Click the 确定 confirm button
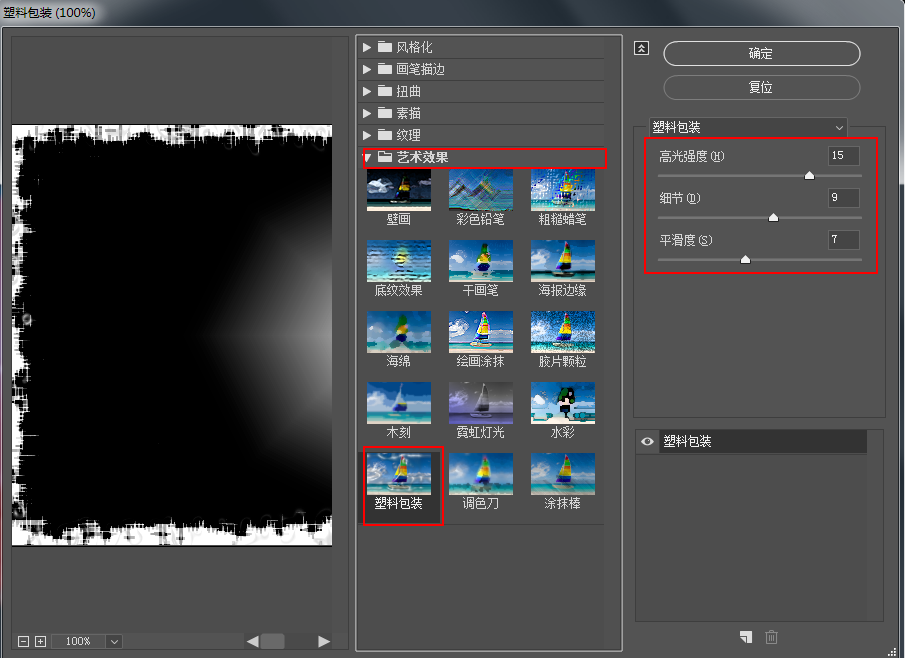 click(761, 53)
